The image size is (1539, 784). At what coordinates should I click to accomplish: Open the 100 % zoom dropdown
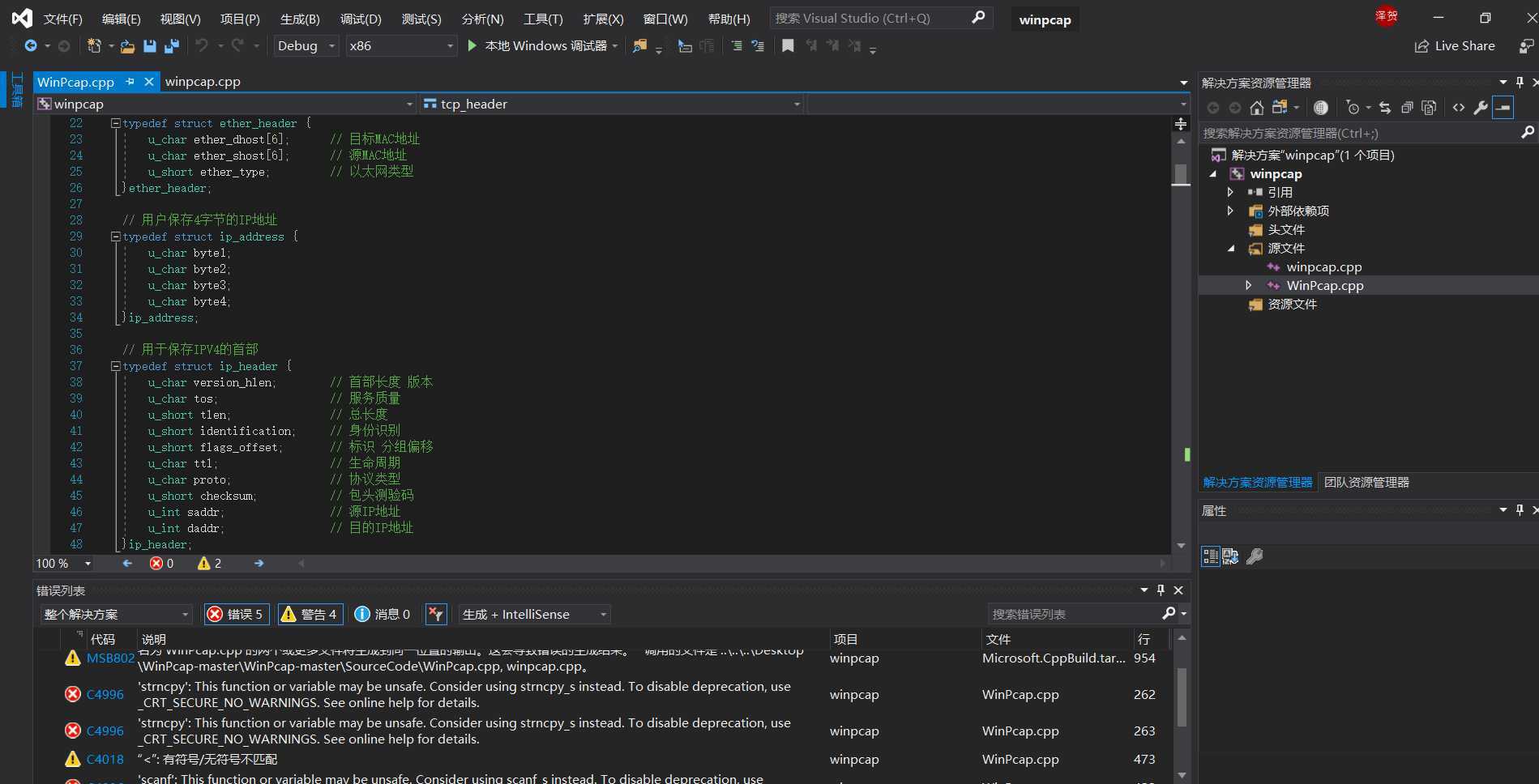point(63,564)
